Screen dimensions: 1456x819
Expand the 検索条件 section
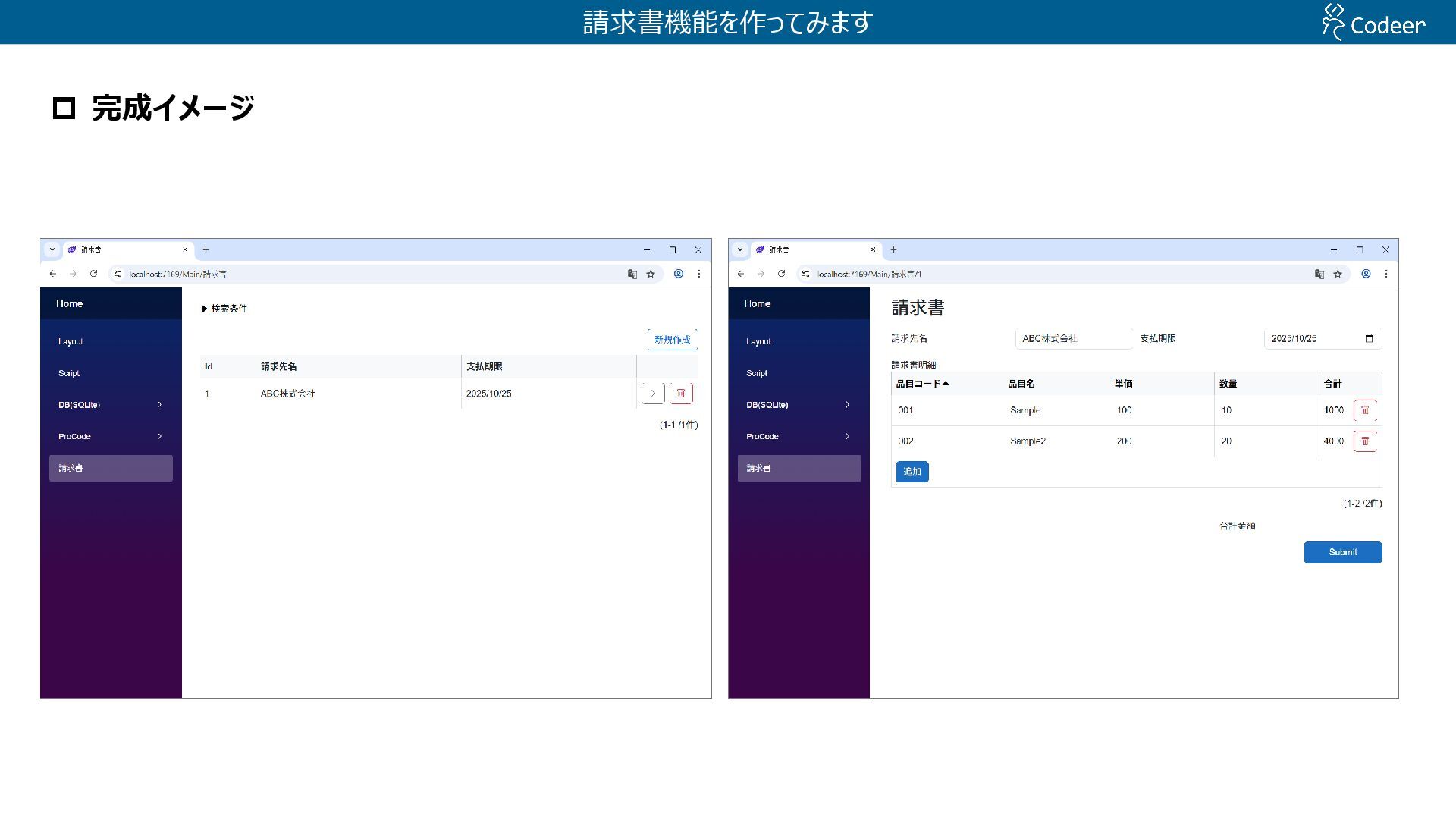click(x=224, y=309)
